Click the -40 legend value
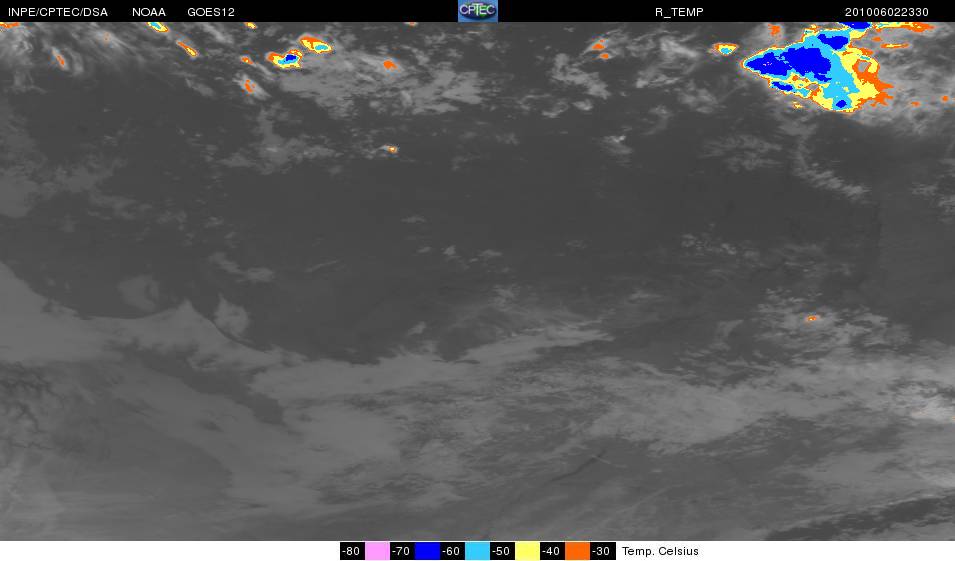Screen dimensions: 955x561 click(x=552, y=551)
